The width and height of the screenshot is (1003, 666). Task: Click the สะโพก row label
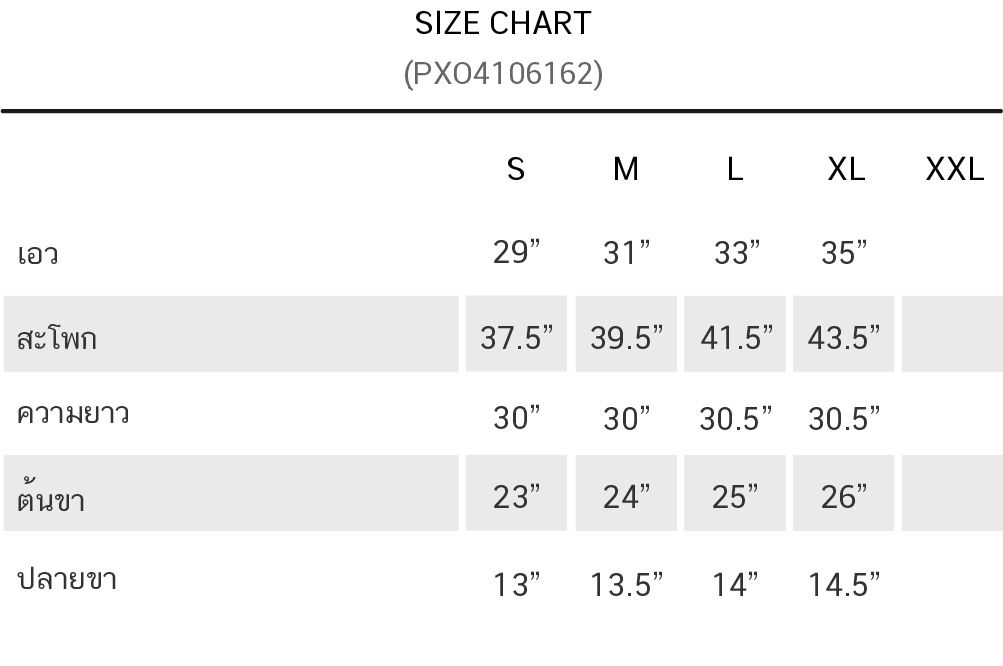click(x=57, y=337)
